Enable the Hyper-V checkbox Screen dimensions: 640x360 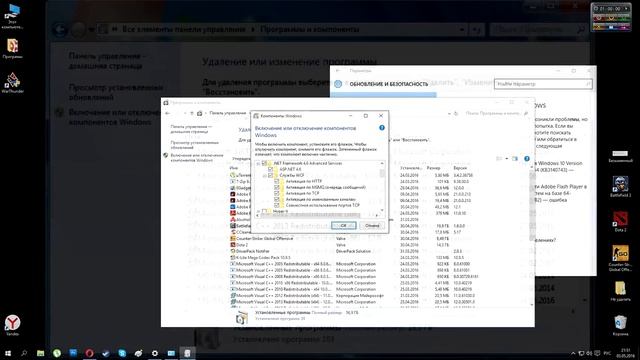pos(264,211)
